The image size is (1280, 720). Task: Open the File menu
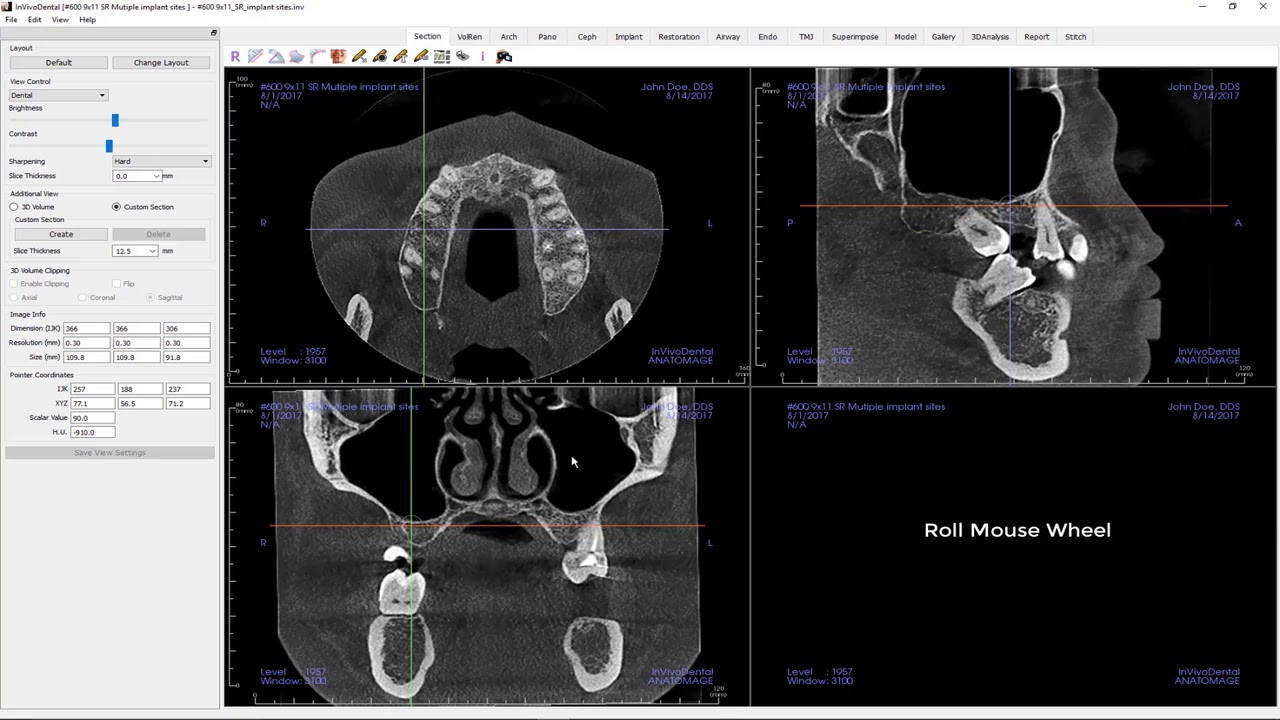coord(11,20)
